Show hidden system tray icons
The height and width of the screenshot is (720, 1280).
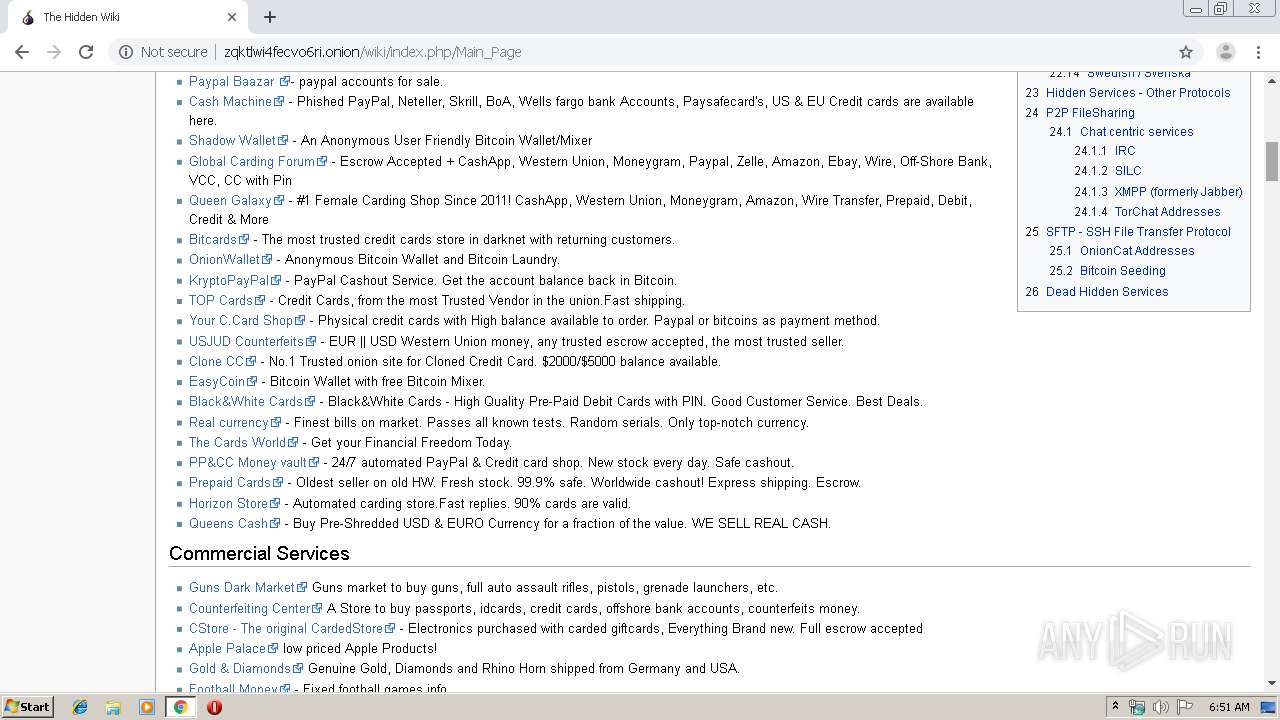[1116, 707]
